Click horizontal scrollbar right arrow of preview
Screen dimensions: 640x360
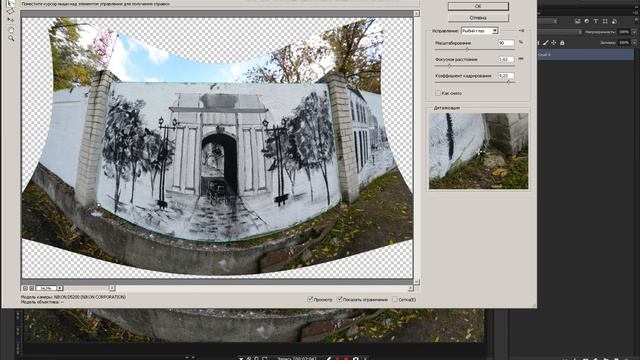pyautogui.click(x=411, y=288)
